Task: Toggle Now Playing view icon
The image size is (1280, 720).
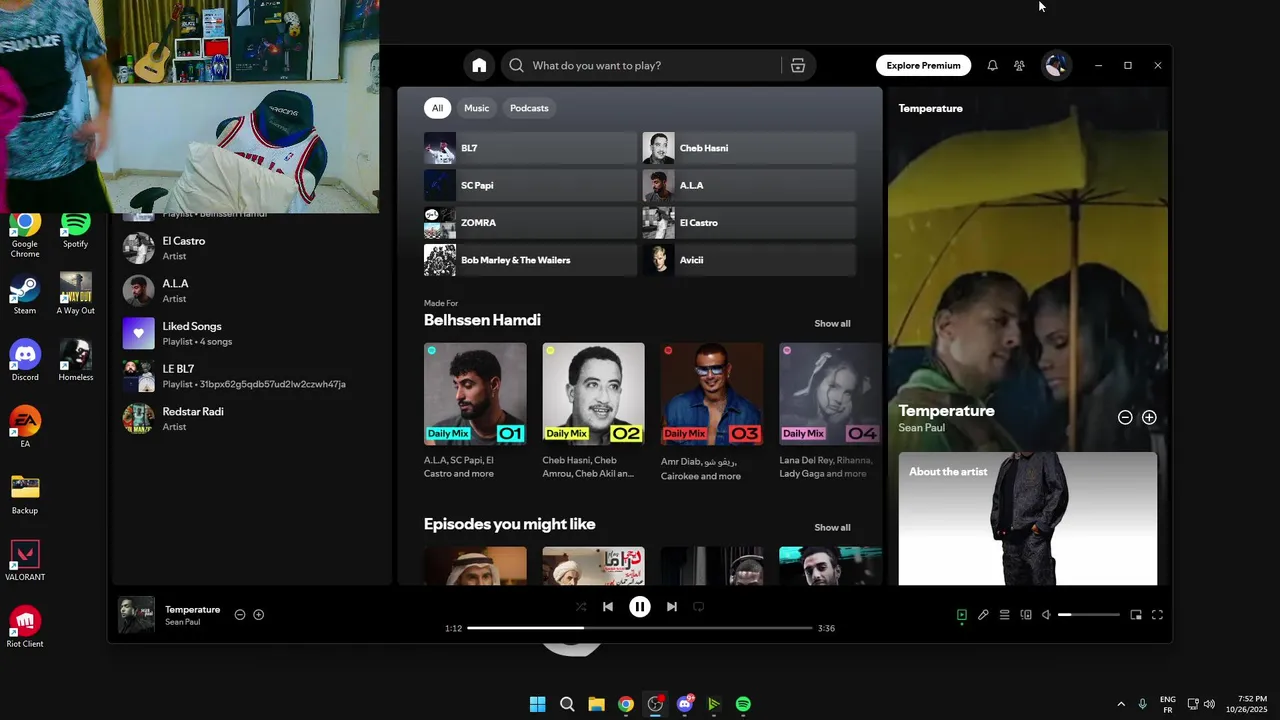Action: (962, 615)
